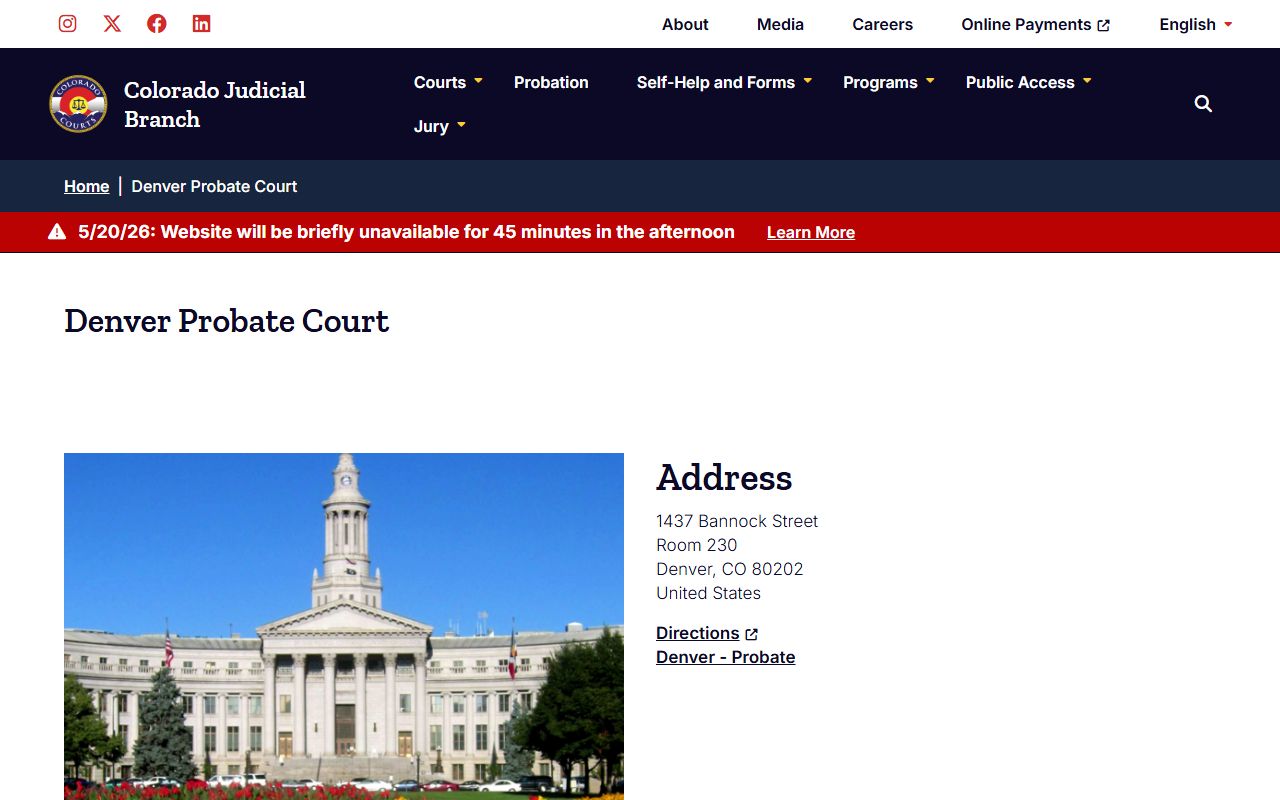
Task: Expand the Courts dropdown arrow
Action: pos(478,81)
